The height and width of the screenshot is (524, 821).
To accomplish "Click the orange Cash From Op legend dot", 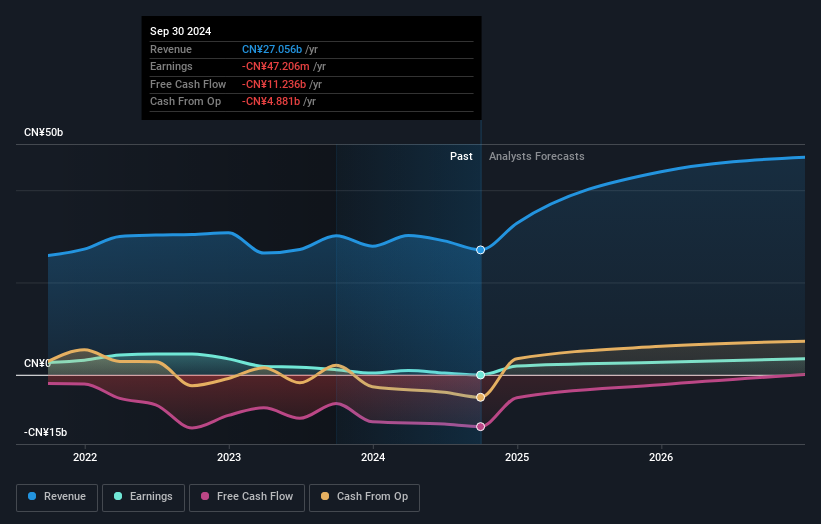I will click(325, 496).
